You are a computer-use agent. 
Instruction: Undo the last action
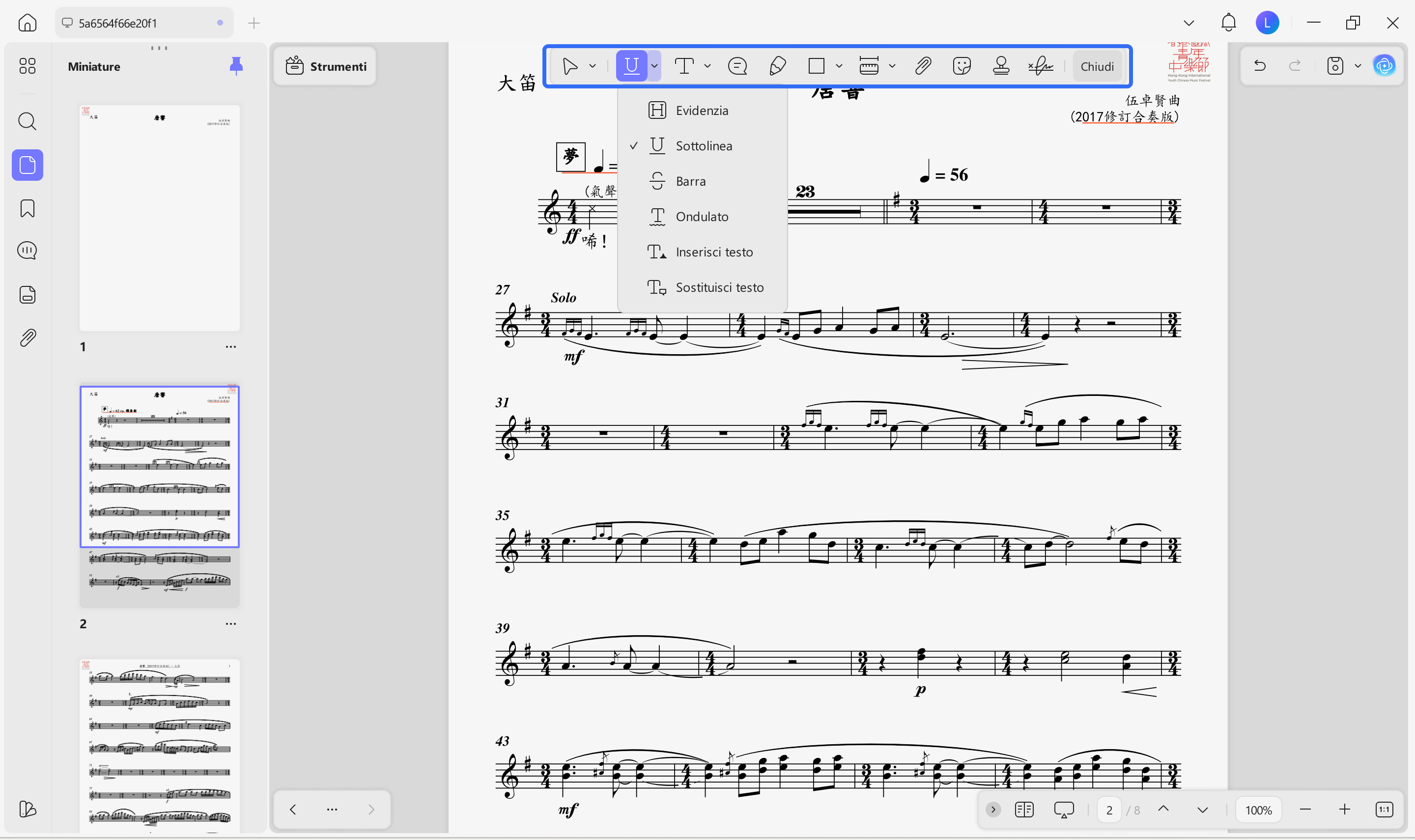[x=1259, y=66]
